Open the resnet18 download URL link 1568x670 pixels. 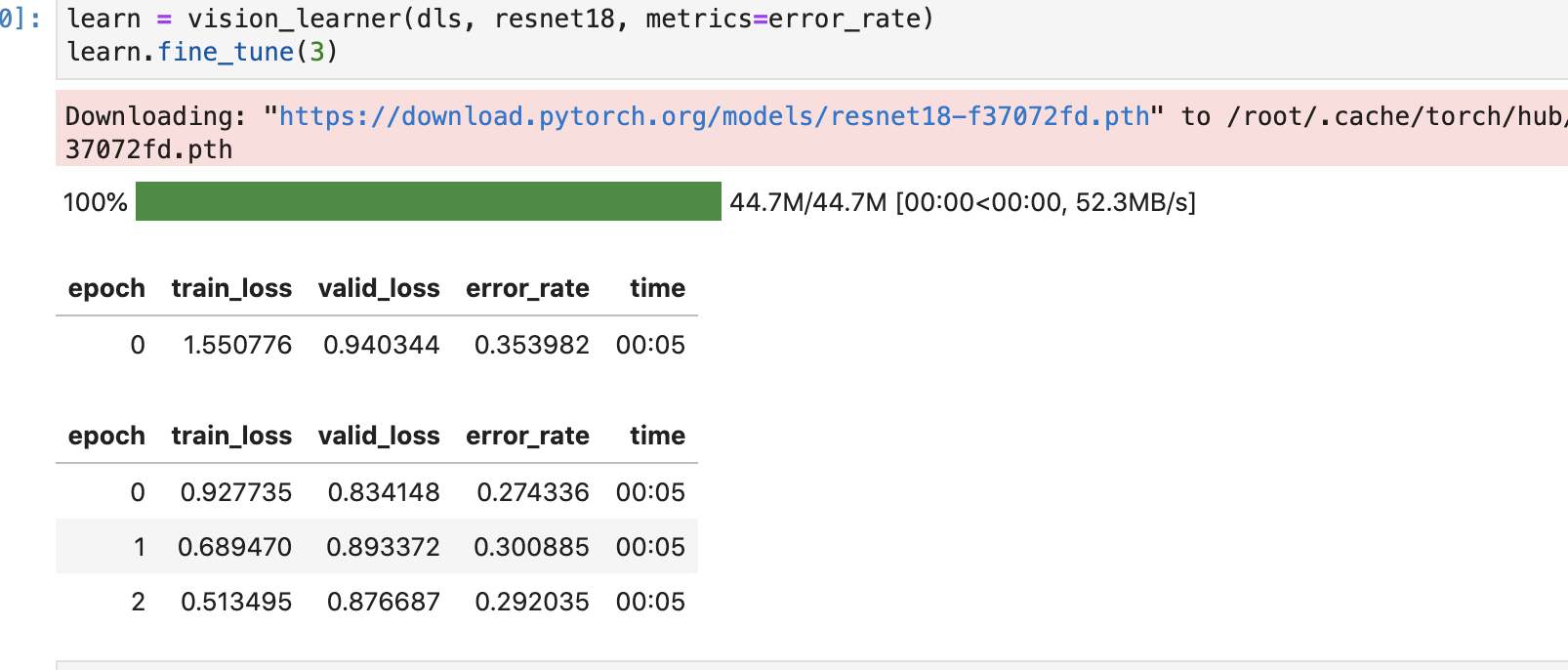[714, 116]
